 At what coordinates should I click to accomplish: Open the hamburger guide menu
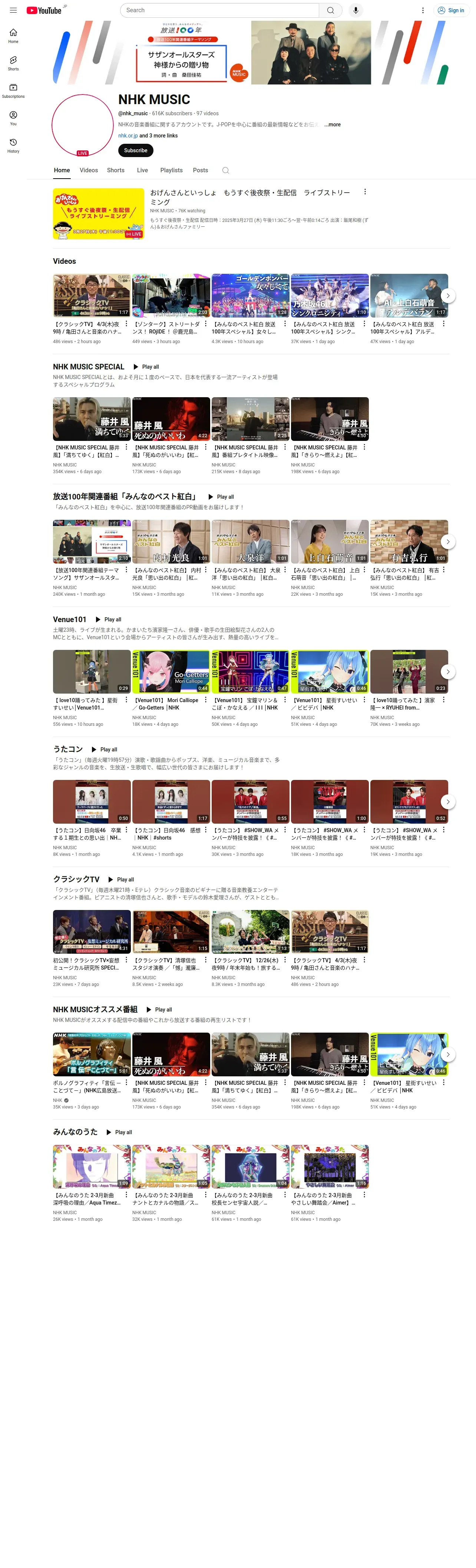13,10
